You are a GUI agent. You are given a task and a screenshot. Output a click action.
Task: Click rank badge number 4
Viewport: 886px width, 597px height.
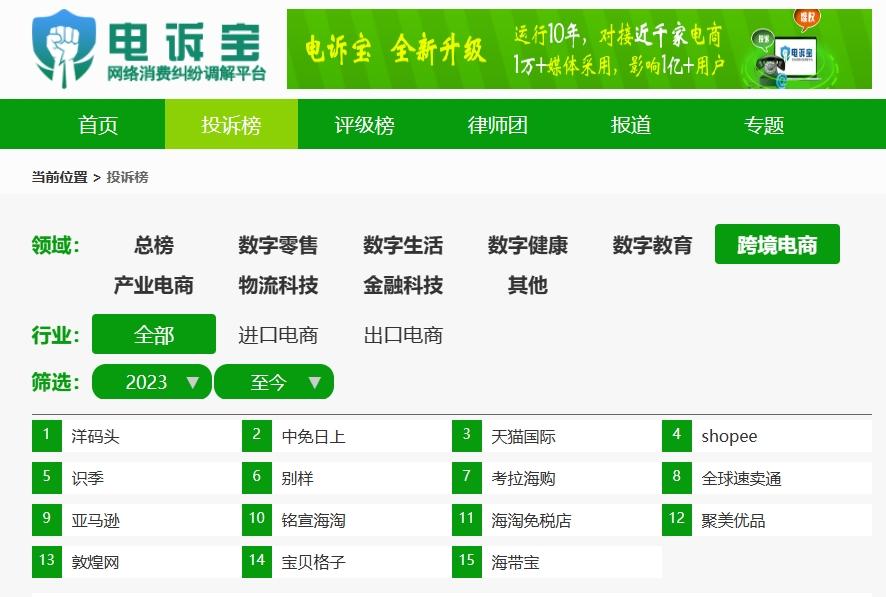(x=677, y=436)
